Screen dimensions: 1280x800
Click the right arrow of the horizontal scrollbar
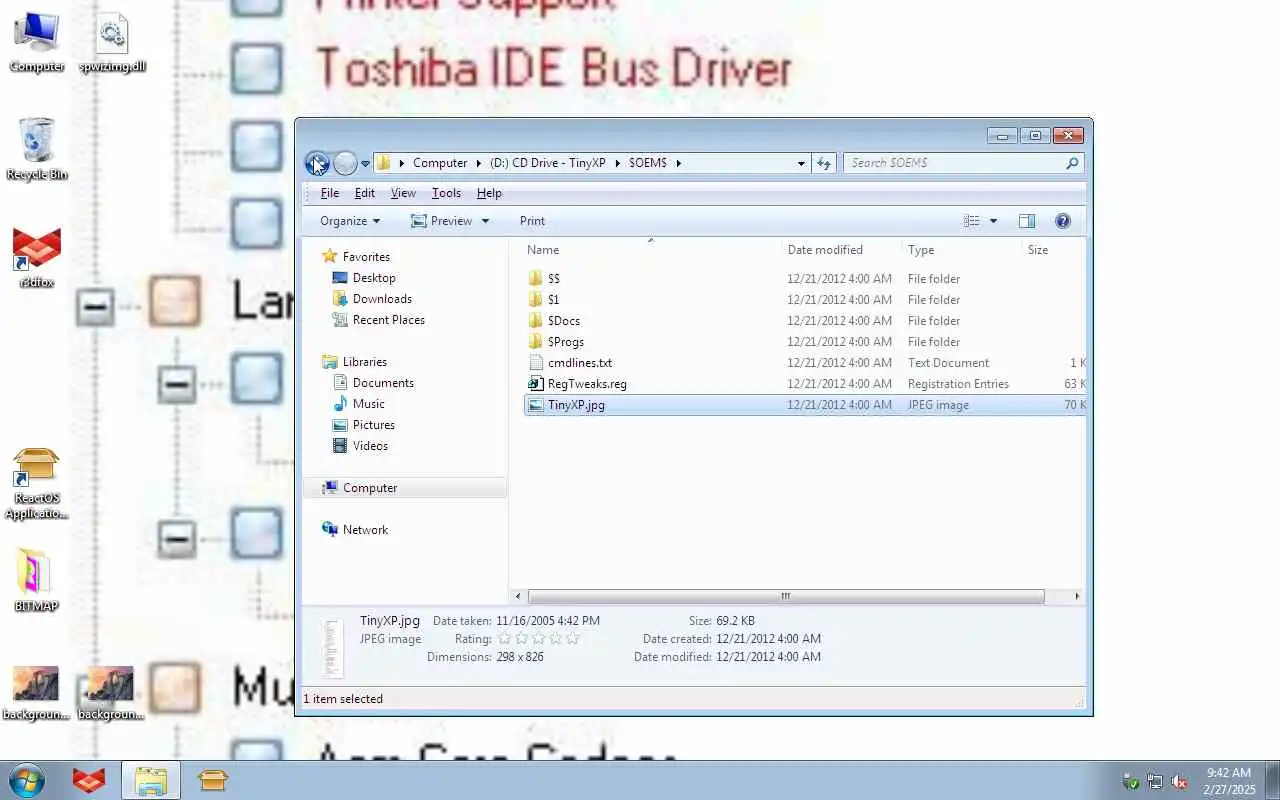(x=1076, y=596)
